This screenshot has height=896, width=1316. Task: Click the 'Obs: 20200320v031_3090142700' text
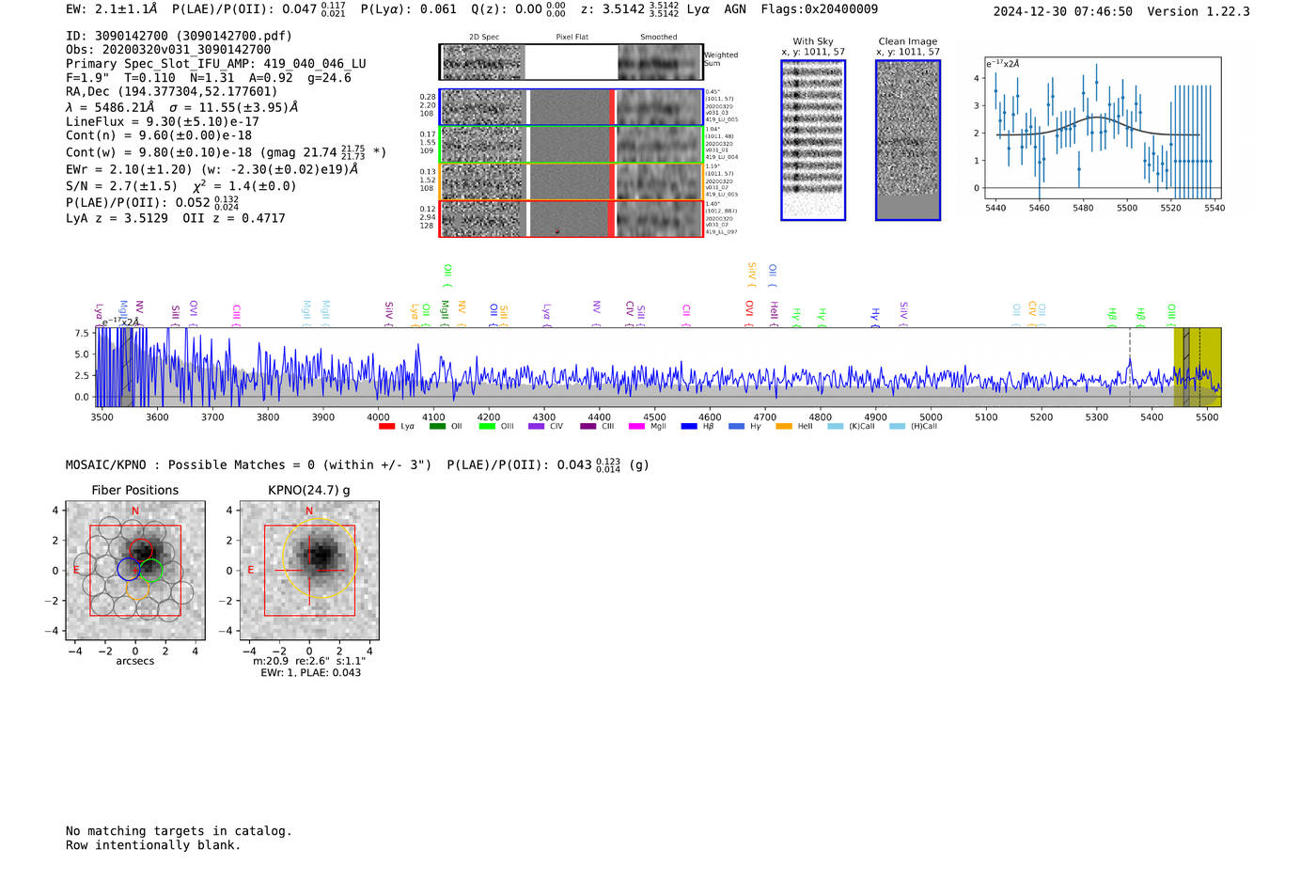pyautogui.click(x=168, y=50)
